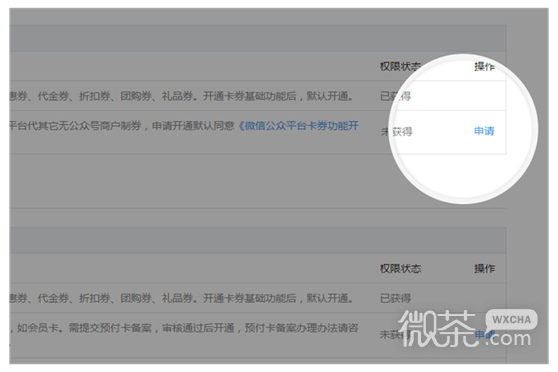Select the 未获得 status inside the highlighted circle

pos(396,132)
